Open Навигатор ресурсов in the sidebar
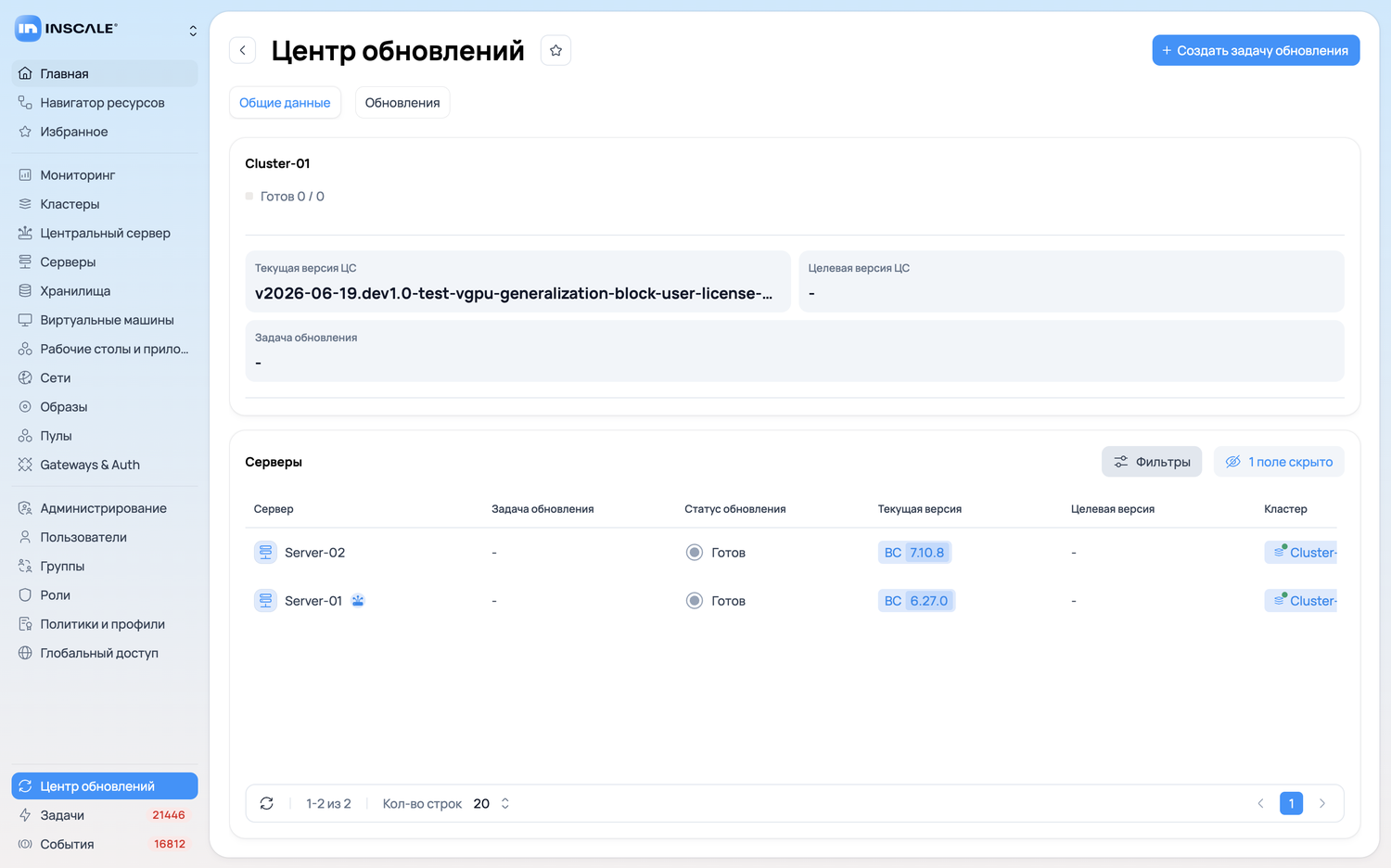The height and width of the screenshot is (868, 1391). pos(105,103)
